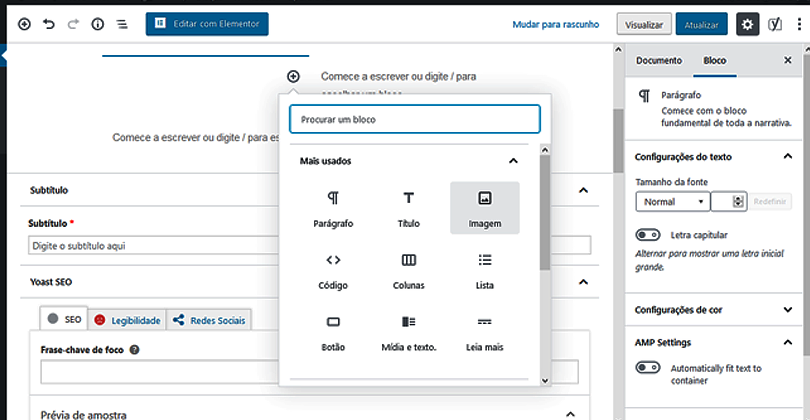Open the more options vertical dots menu

click(799, 24)
